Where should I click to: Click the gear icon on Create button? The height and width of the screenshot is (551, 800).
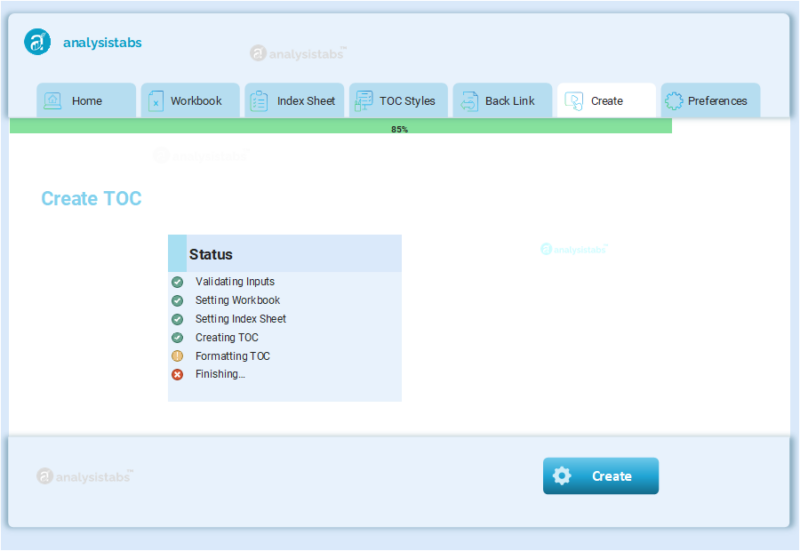tap(562, 476)
